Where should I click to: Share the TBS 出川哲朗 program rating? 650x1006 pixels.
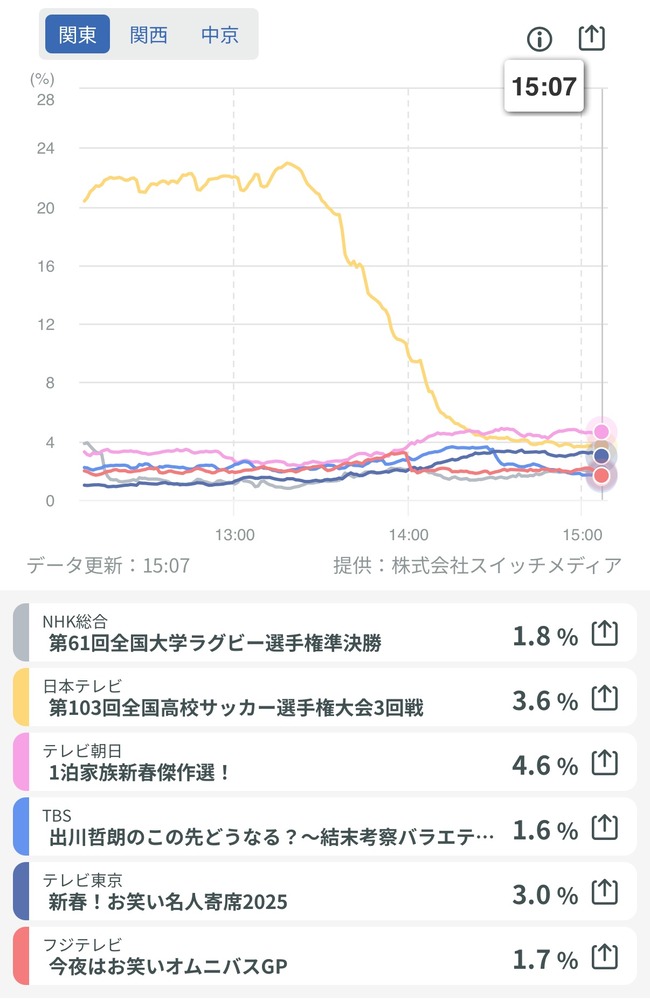[x=604, y=828]
